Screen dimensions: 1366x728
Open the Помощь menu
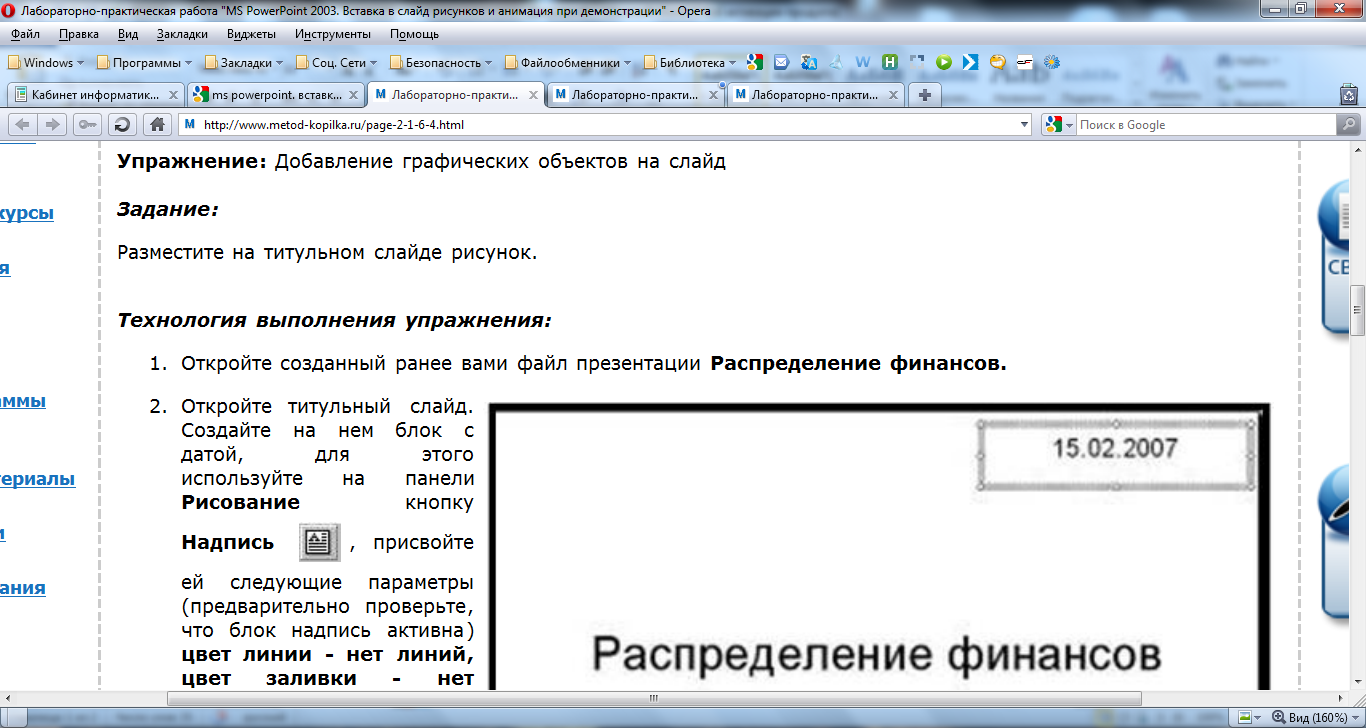pos(414,34)
